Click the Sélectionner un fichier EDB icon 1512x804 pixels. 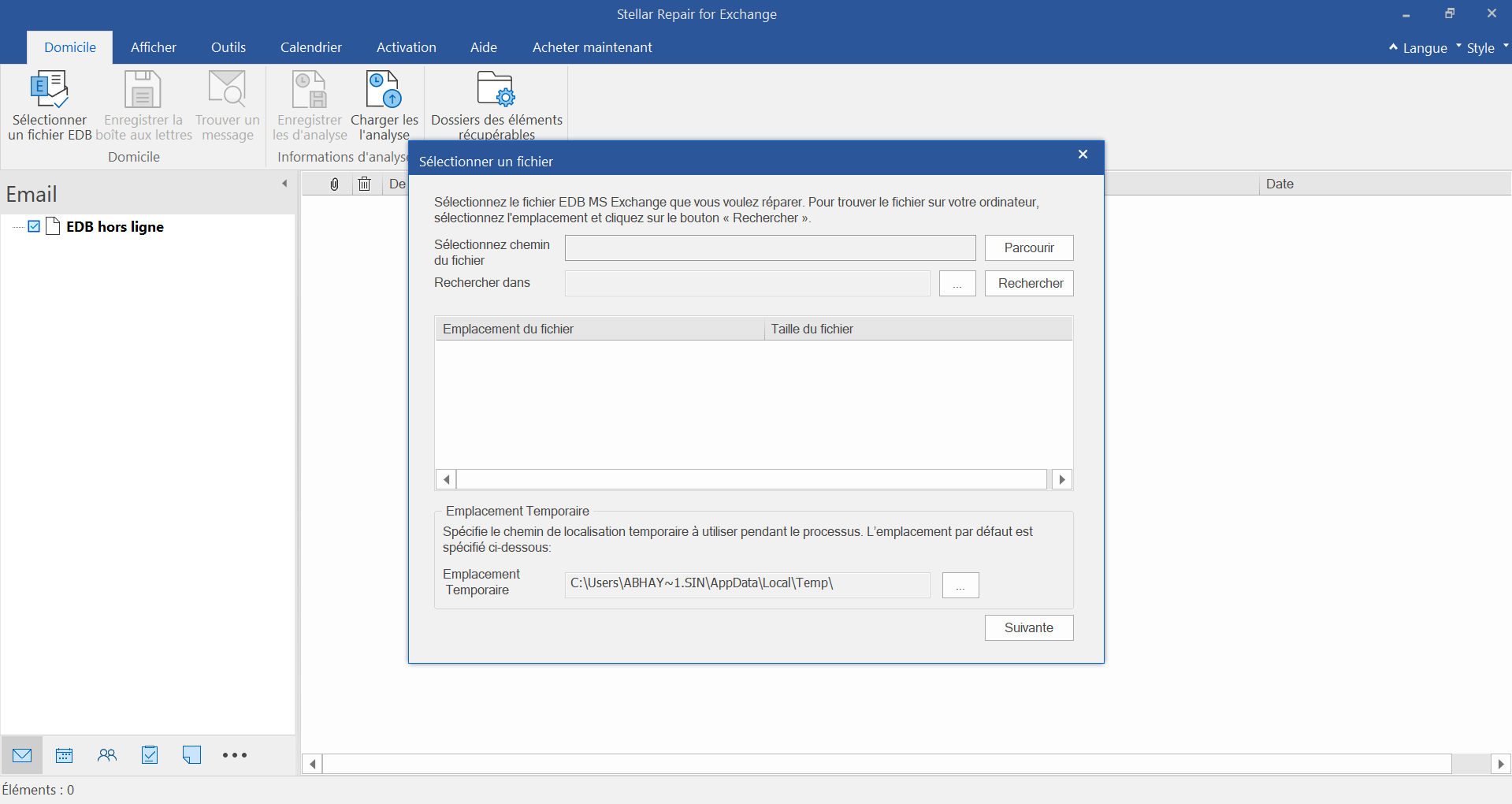click(x=49, y=89)
